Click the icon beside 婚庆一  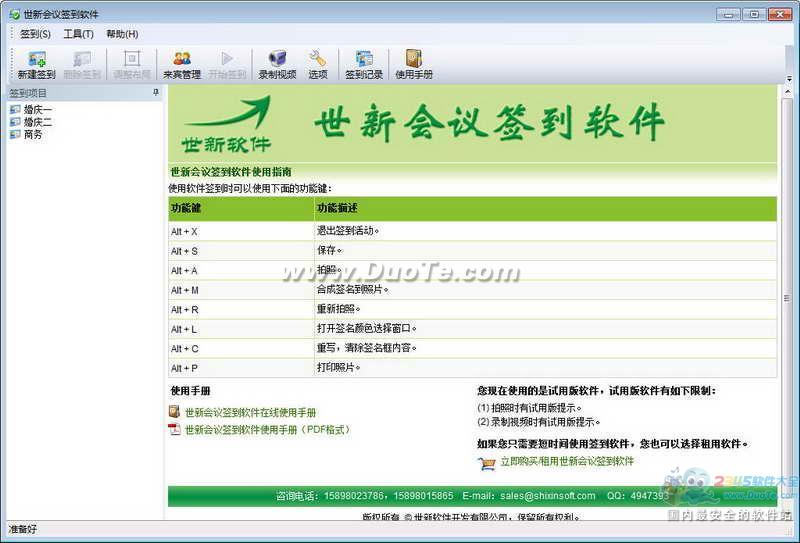(15, 109)
